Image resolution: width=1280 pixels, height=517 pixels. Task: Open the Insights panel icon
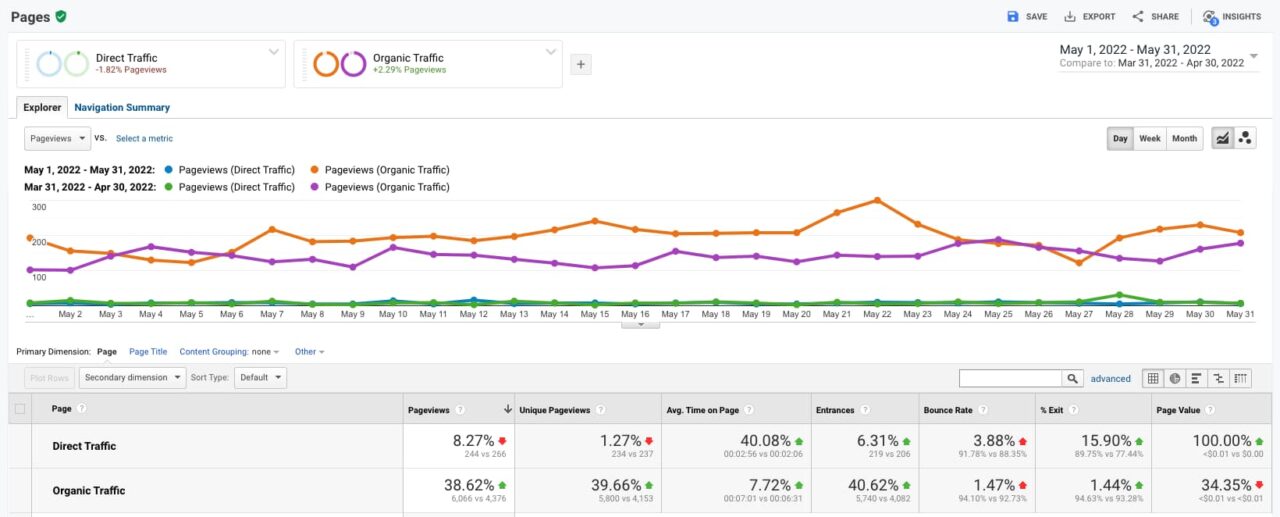[1210, 17]
